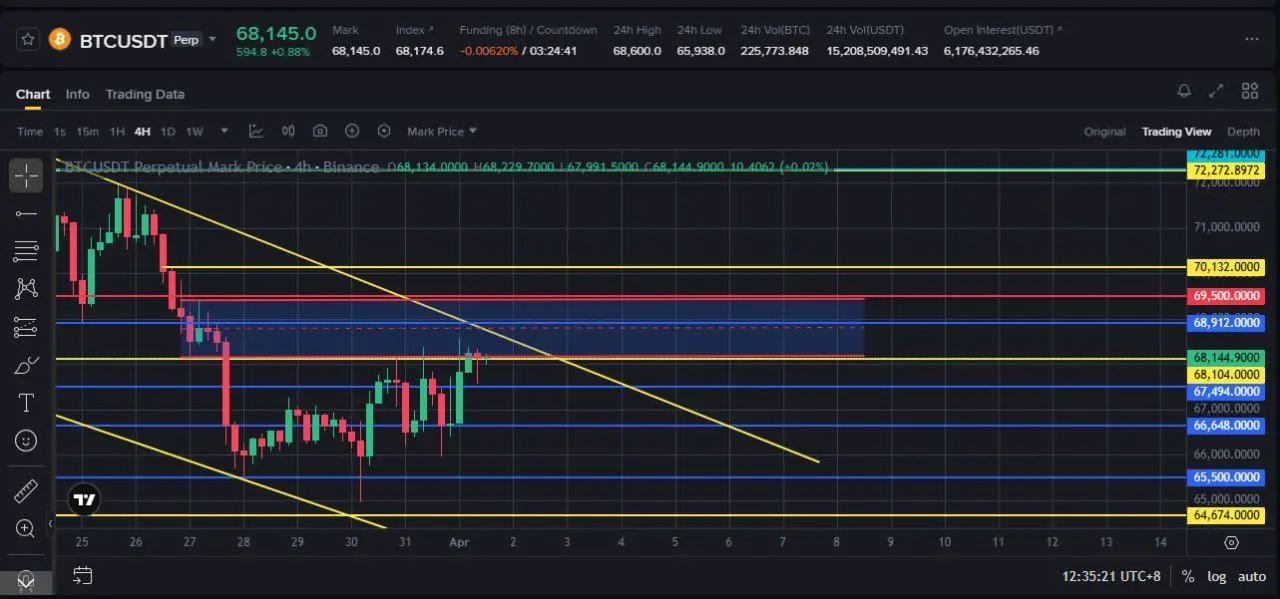Open the emoji icons tool
Screen dimensions: 1280x599
point(26,440)
